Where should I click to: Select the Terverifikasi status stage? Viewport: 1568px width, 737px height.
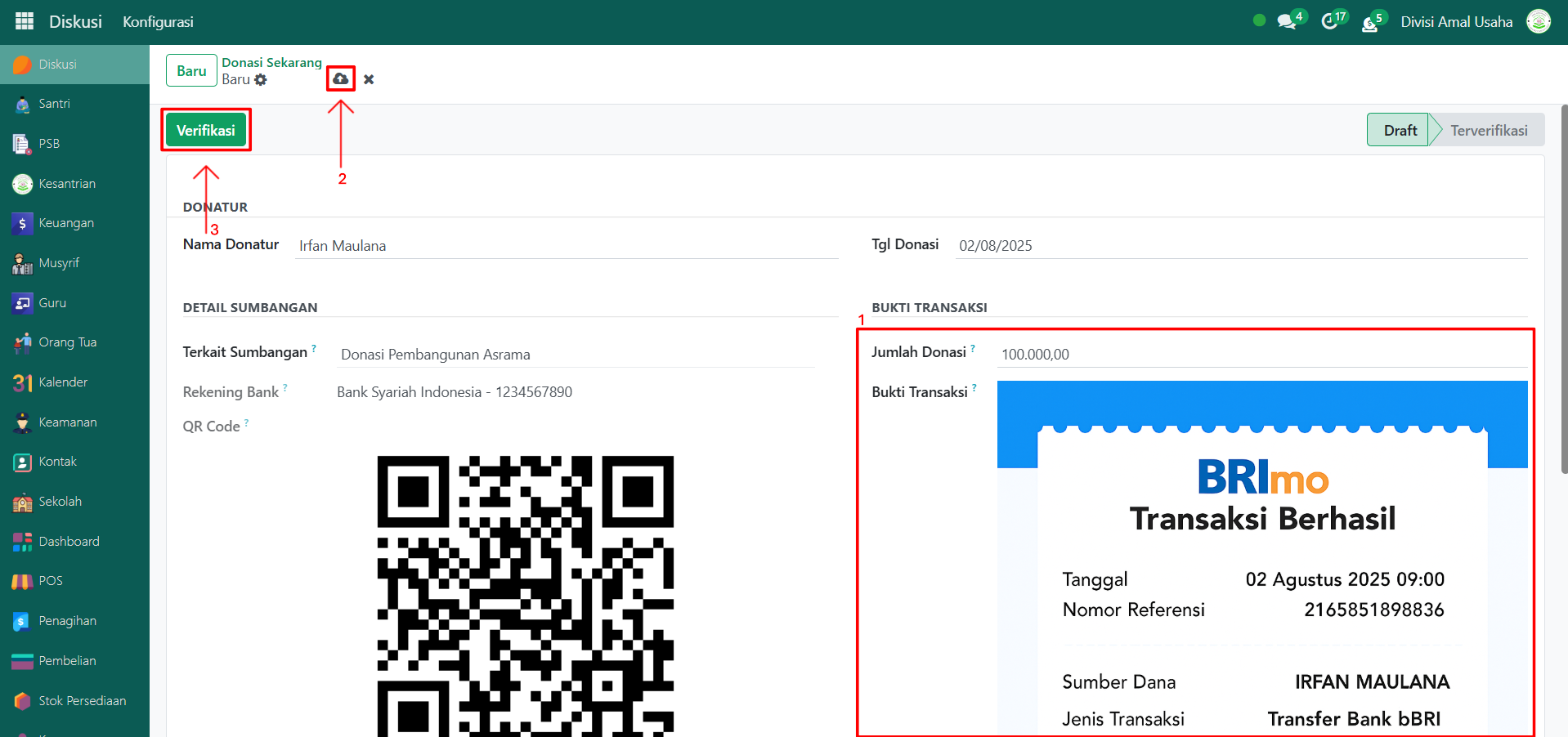pos(1488,131)
